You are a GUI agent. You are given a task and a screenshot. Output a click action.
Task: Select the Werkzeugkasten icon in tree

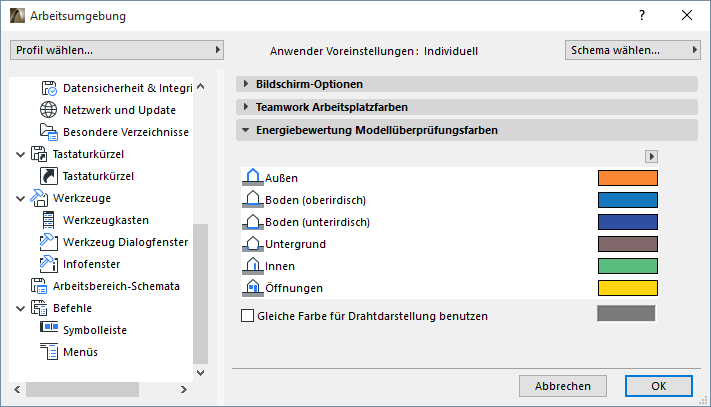point(50,220)
